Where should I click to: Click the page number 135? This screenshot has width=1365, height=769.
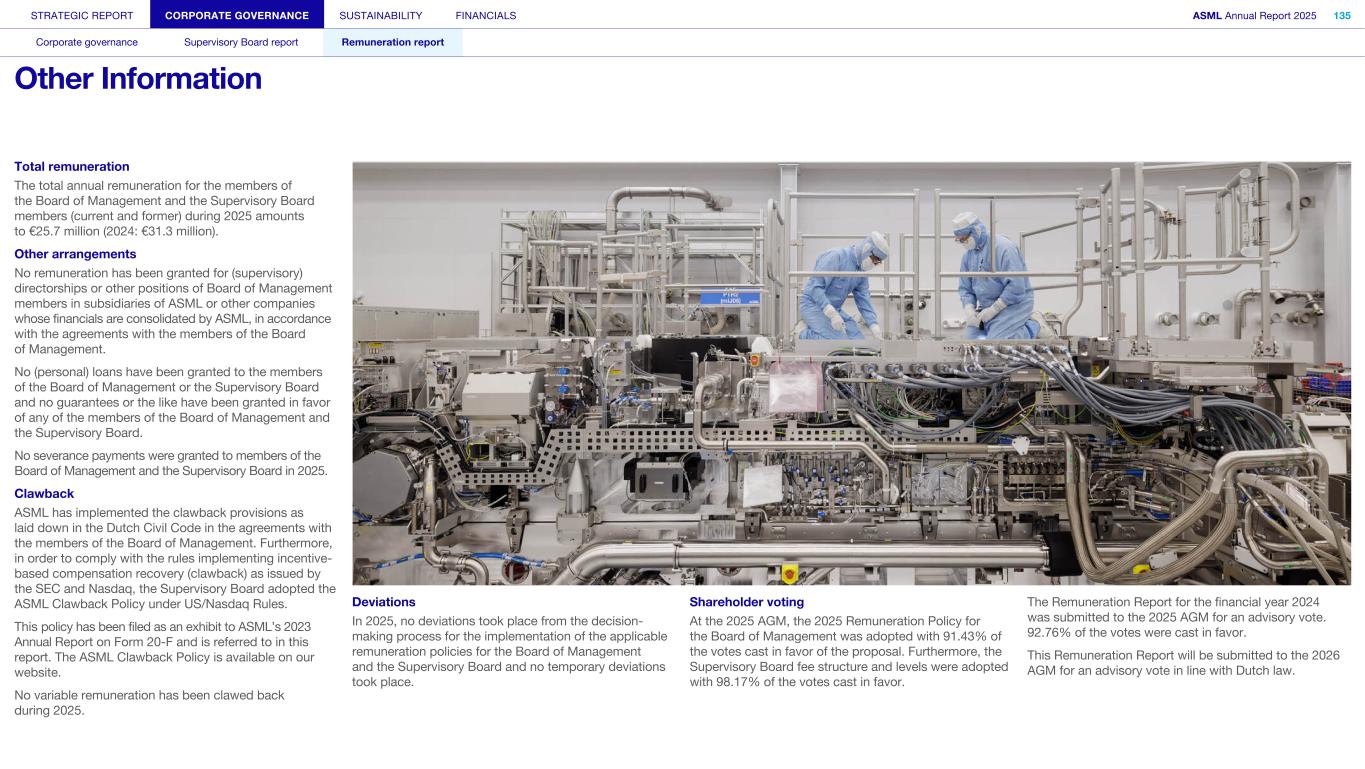(1341, 15)
